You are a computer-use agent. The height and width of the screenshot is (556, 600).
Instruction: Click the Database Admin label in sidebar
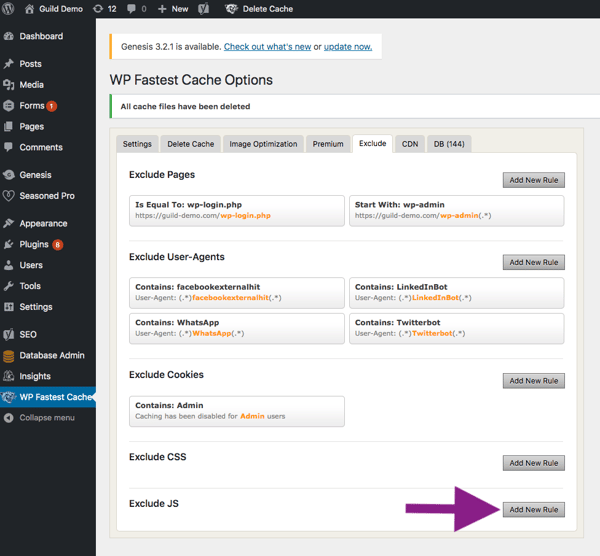(x=52, y=355)
